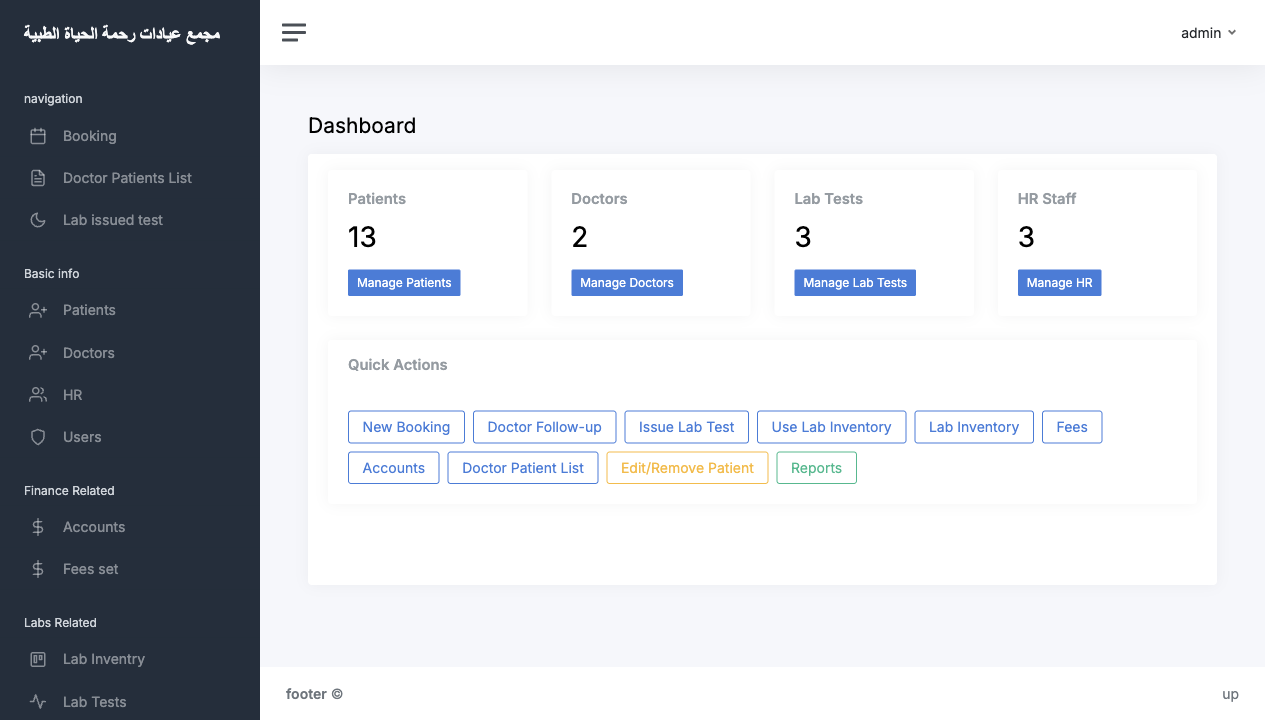Viewport: 1265px width, 720px height.
Task: Click the calendar icon beside Booking
Action: 38,136
